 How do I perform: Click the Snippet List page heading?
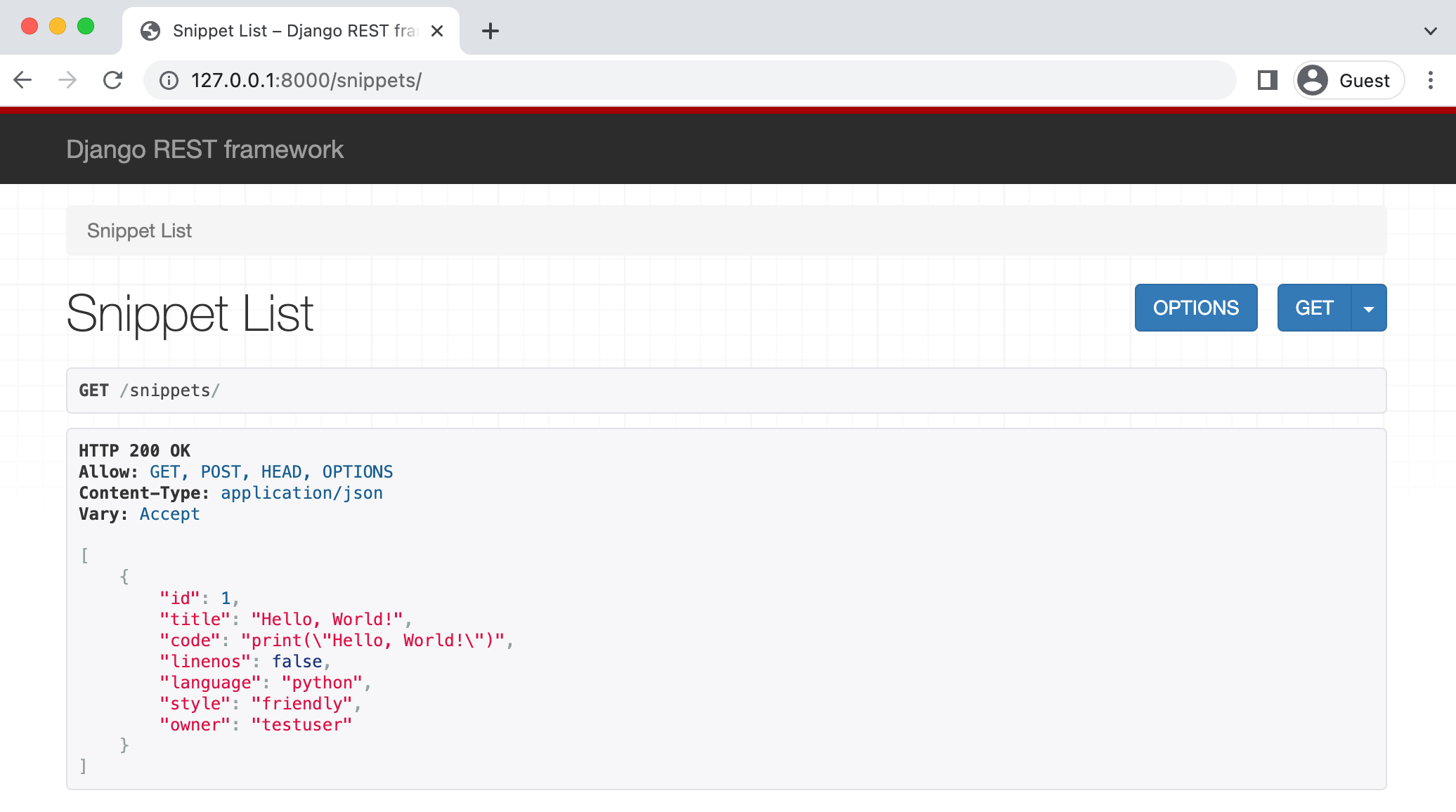pyautogui.click(x=190, y=313)
